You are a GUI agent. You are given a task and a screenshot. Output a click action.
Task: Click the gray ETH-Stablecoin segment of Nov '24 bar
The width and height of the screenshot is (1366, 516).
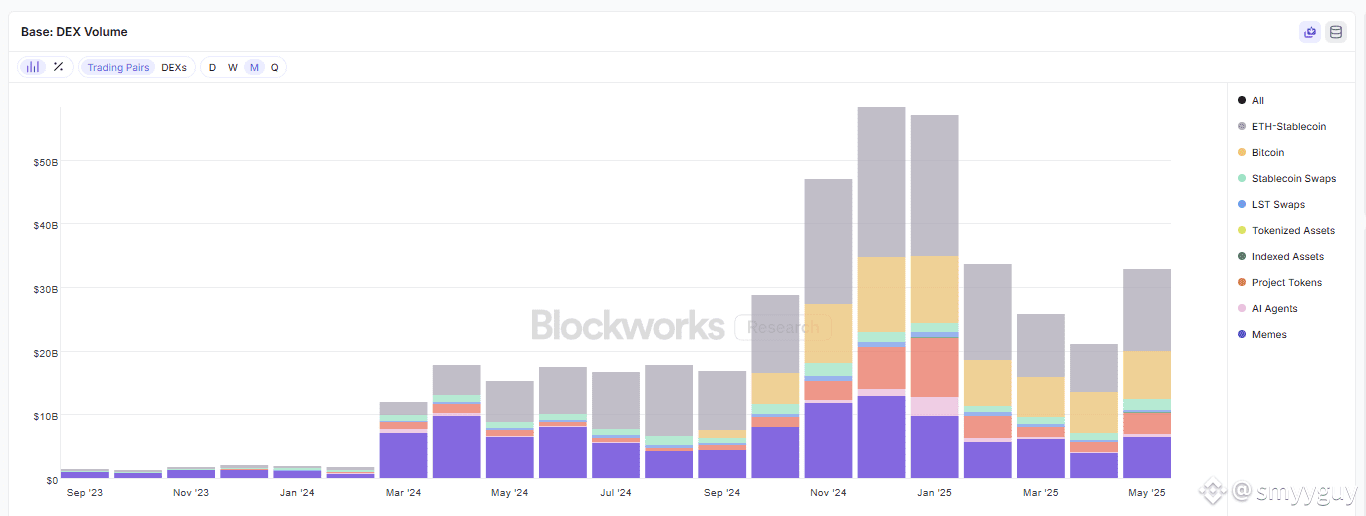828,241
